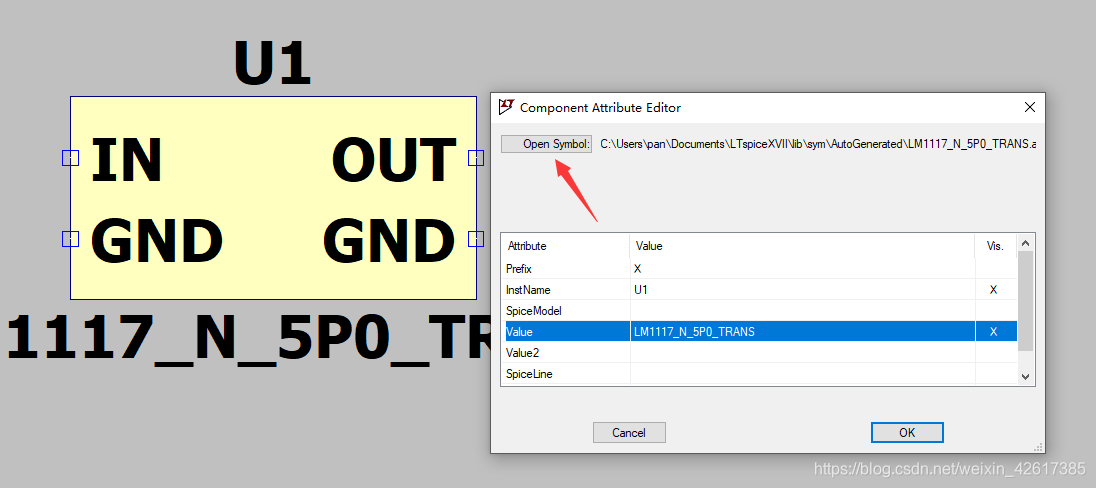The image size is (1096, 488).
Task: Click the empty SpiceLine value cell
Action: [x=802, y=373]
